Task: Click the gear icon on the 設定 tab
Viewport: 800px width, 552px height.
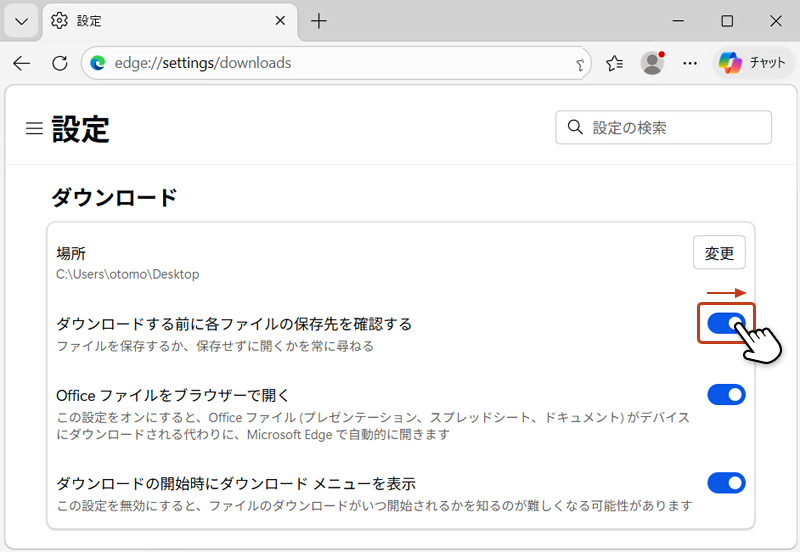Action: tap(59, 21)
